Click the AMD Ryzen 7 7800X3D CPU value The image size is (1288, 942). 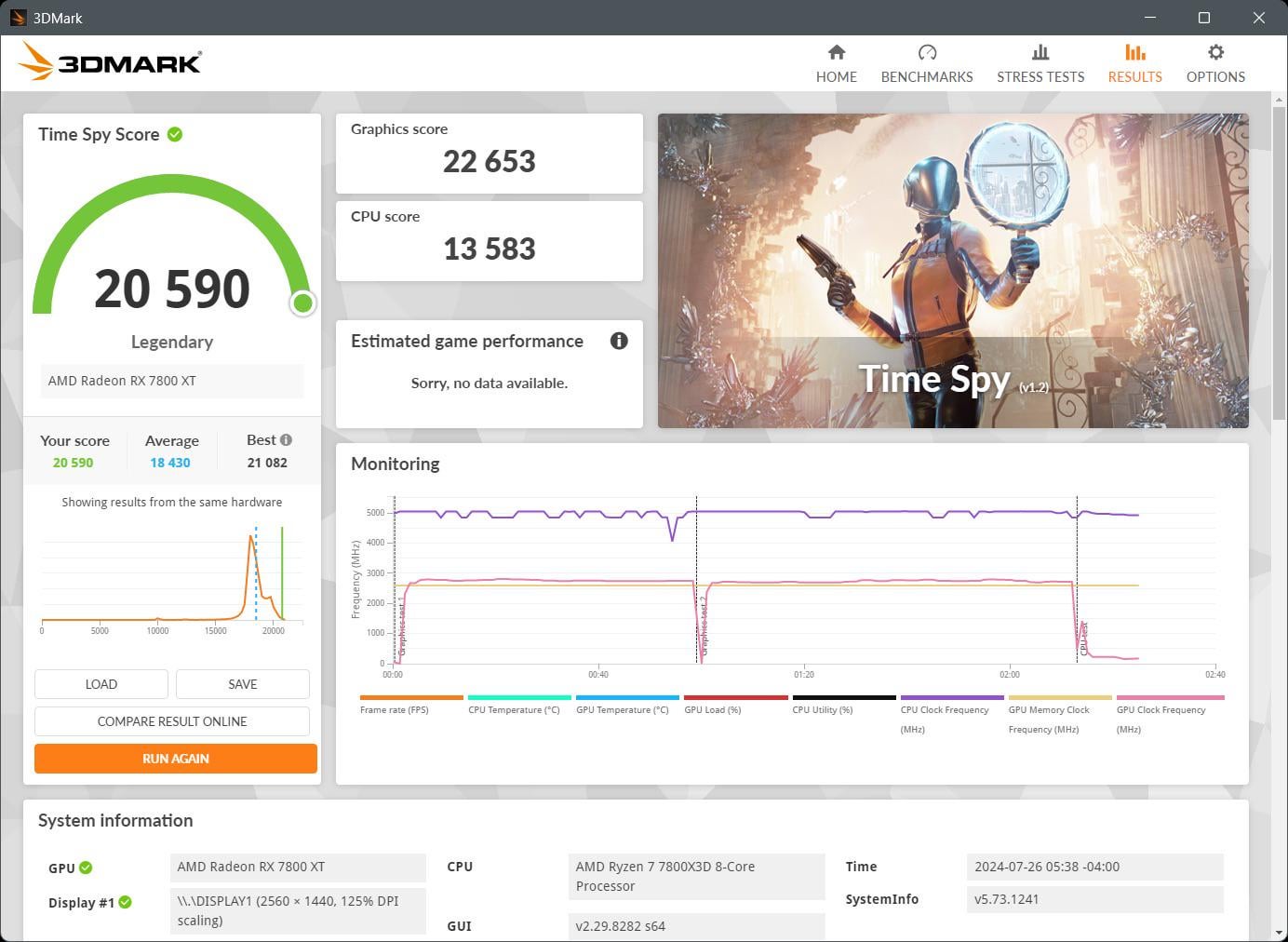[696, 877]
